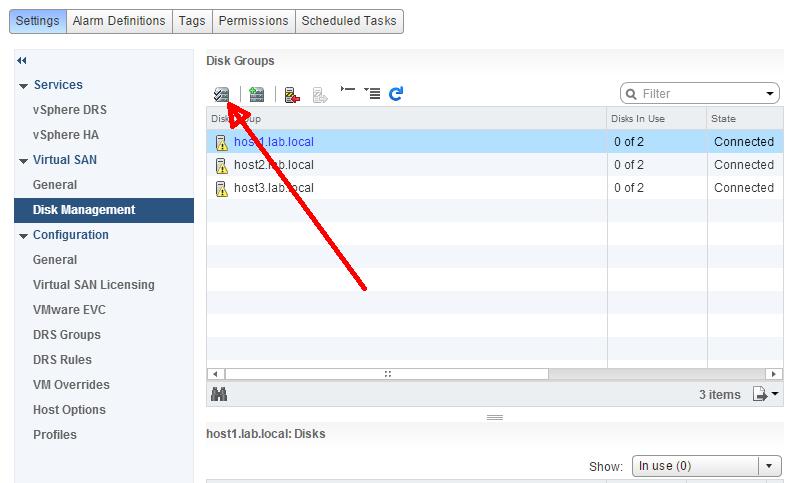Open the Filter box dropdown arrow
This screenshot has width=794, height=483.
770,94
